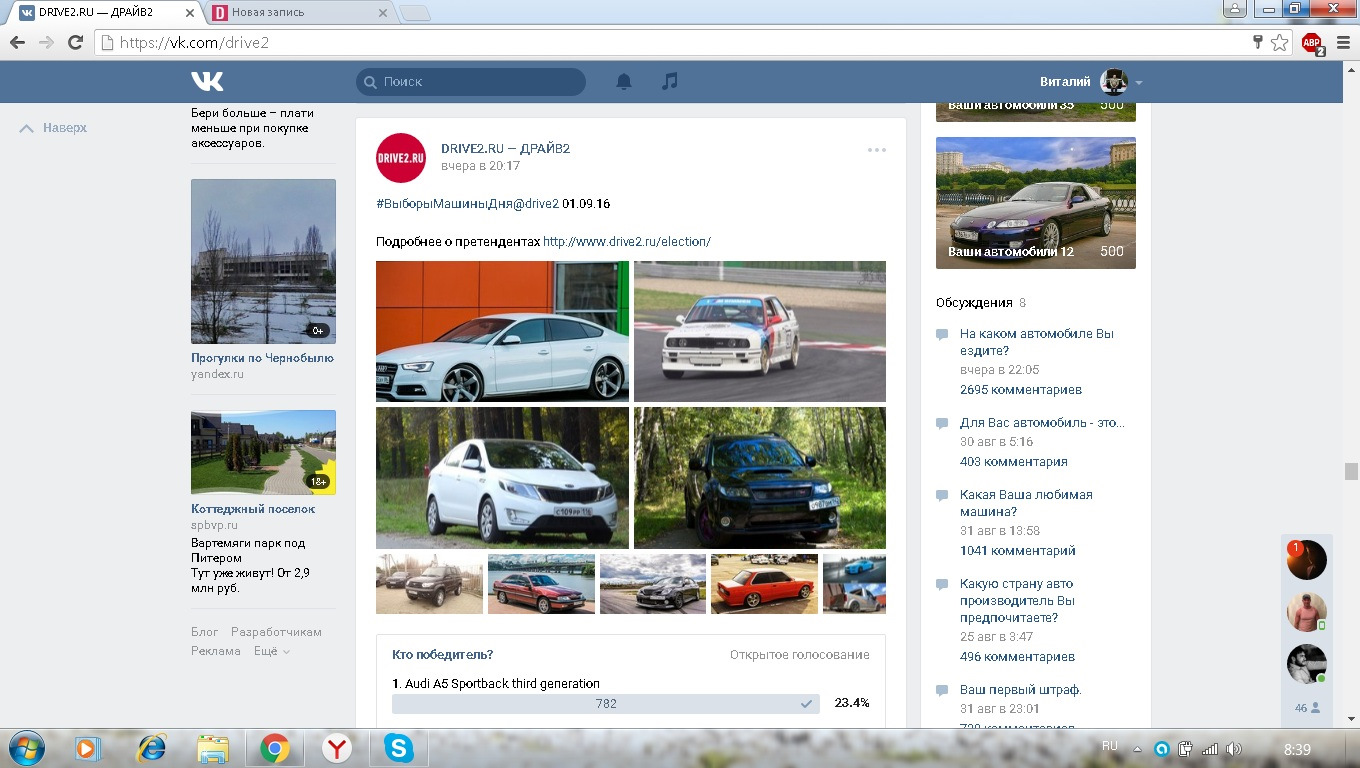Go back with the browser back arrow

click(x=17, y=43)
